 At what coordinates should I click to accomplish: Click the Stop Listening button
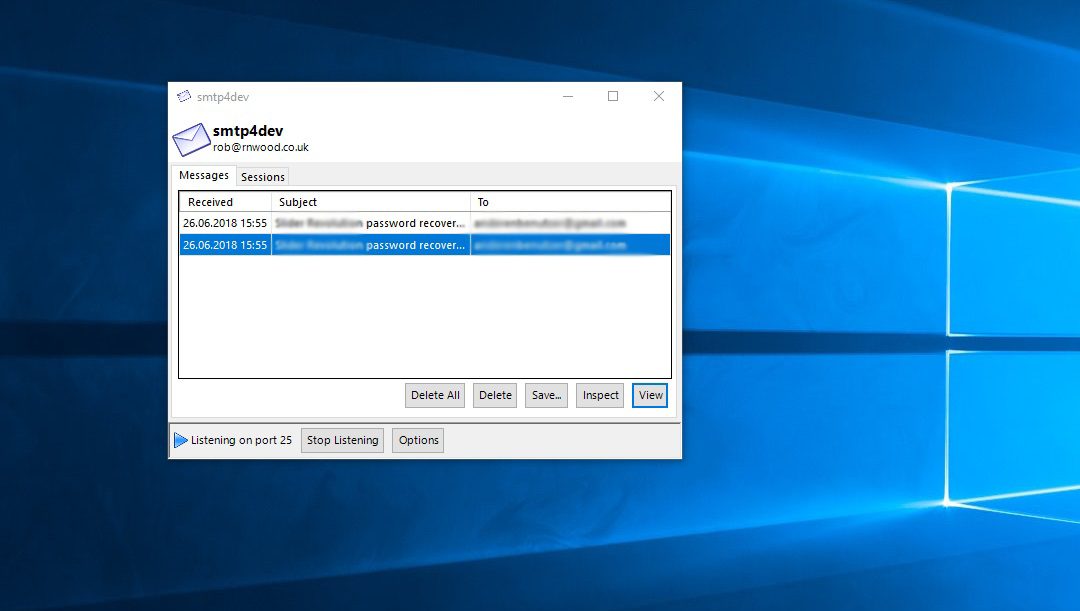[342, 440]
